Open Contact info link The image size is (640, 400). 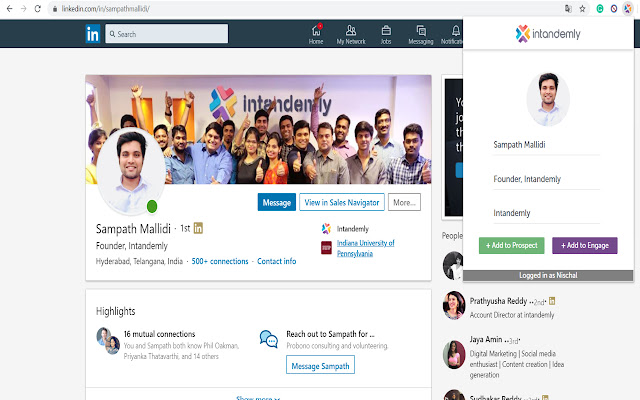(x=277, y=261)
